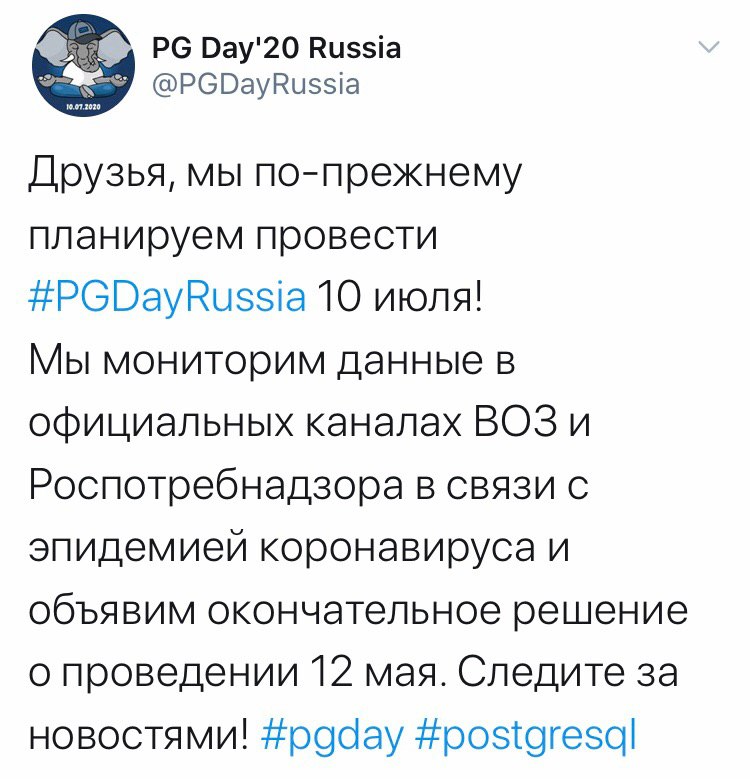Open the #PGDayRussia hashtag
750x779 pixels.
[167, 297]
